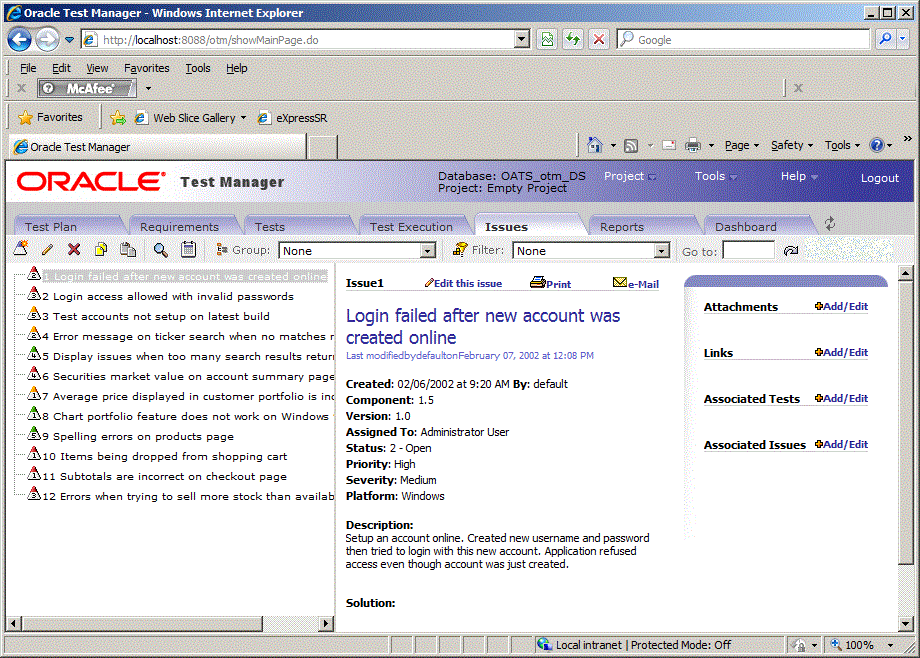Click the details pane scroll-down arrow
This screenshot has width=920, height=658.
point(905,624)
